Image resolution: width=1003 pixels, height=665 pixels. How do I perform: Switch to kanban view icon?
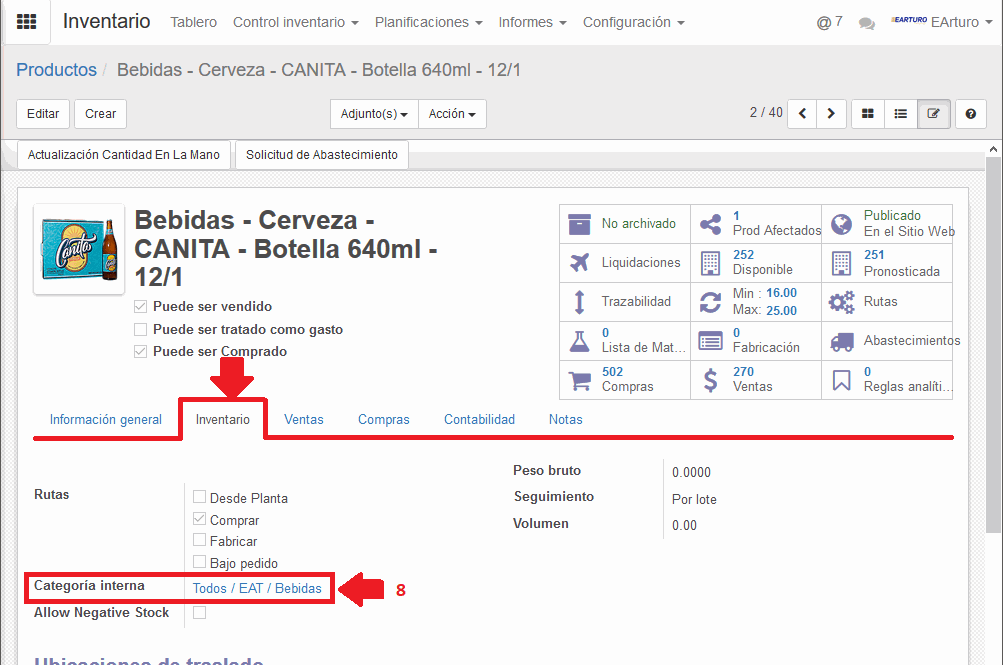coord(867,114)
